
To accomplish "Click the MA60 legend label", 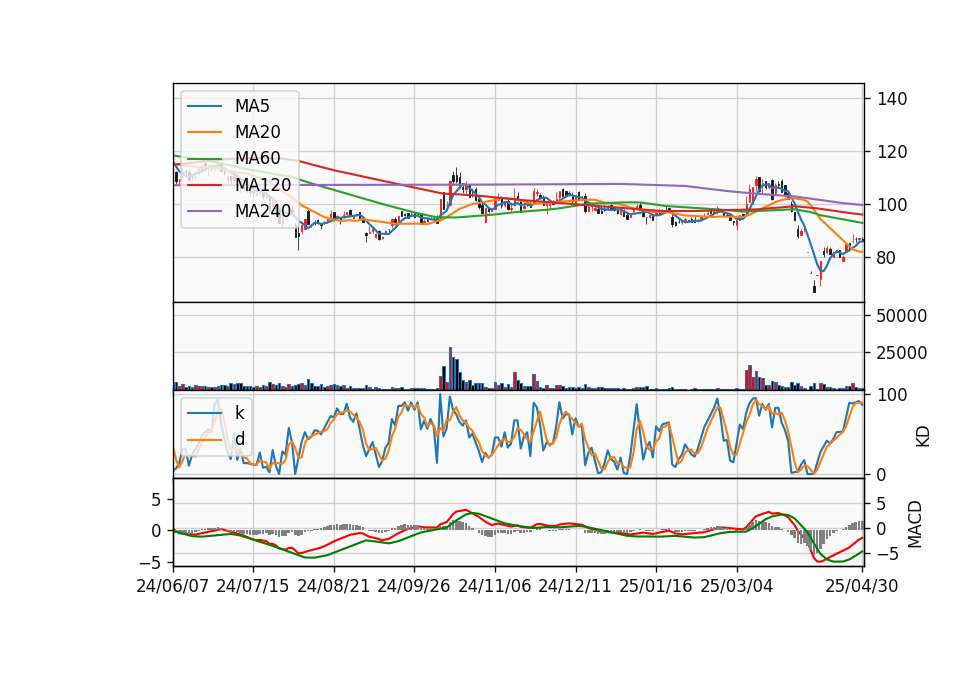I will tap(257, 159).
